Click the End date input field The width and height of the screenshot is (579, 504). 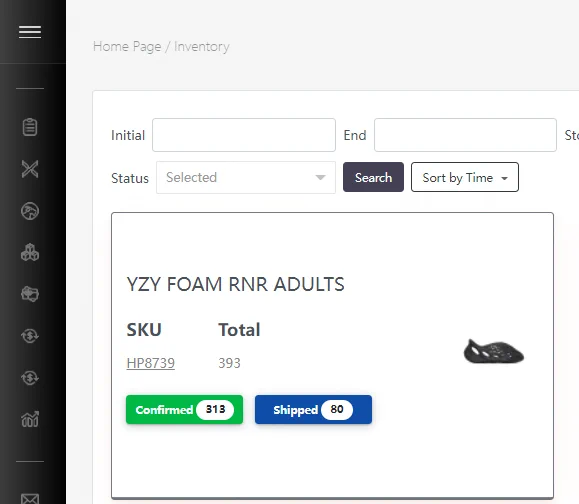tap(465, 135)
